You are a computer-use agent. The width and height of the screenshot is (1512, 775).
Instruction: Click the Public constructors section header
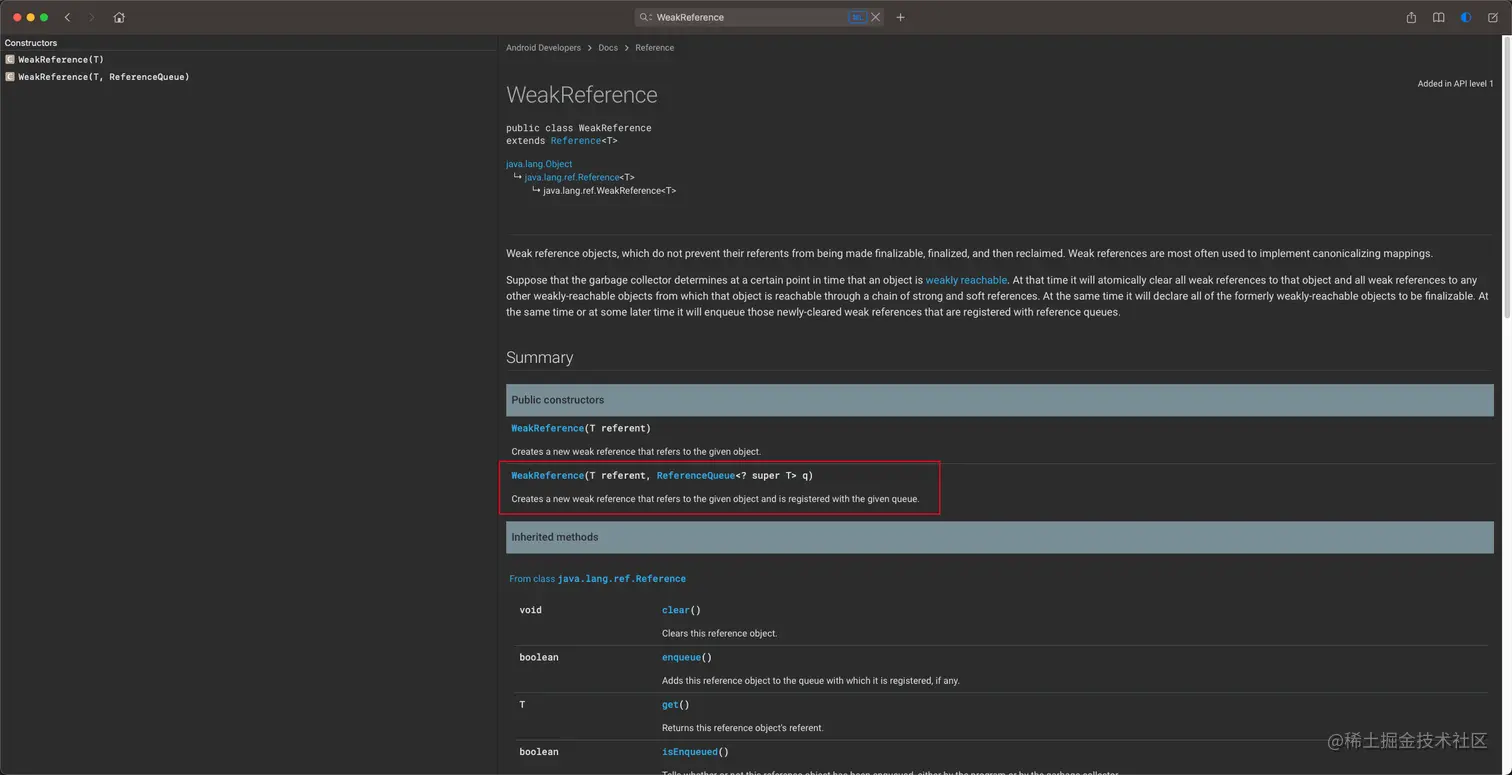click(x=1000, y=400)
